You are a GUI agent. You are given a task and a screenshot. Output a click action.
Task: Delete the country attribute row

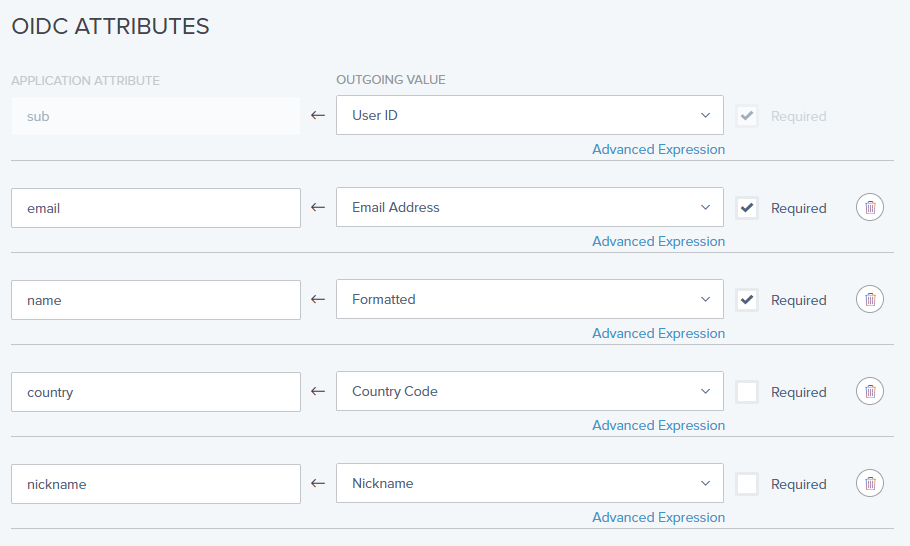click(869, 391)
